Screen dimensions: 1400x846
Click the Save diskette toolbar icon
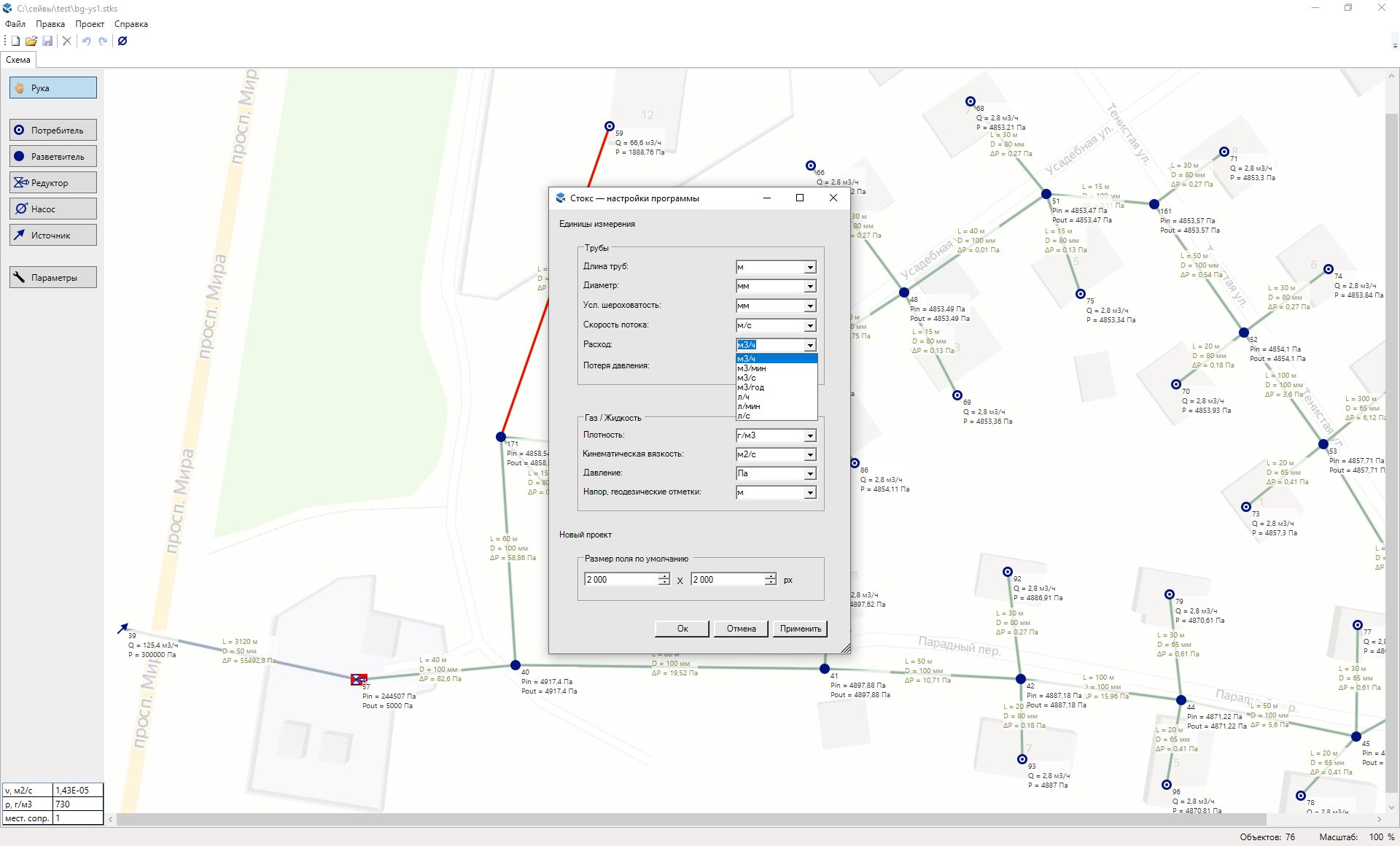47,41
